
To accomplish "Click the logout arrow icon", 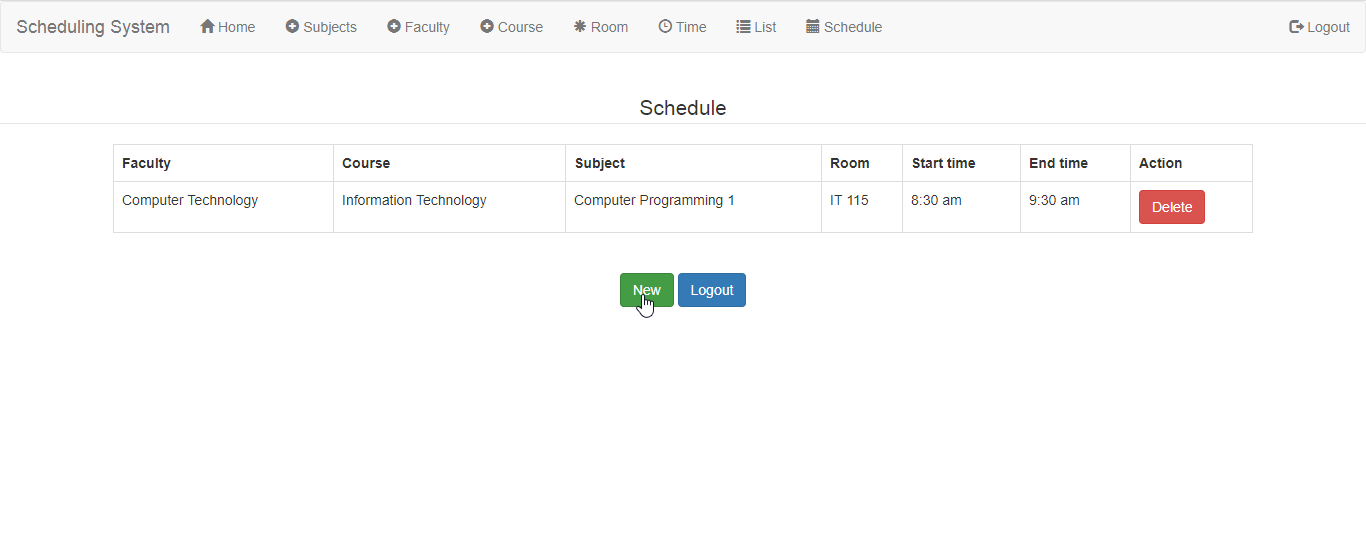I will coord(1296,27).
